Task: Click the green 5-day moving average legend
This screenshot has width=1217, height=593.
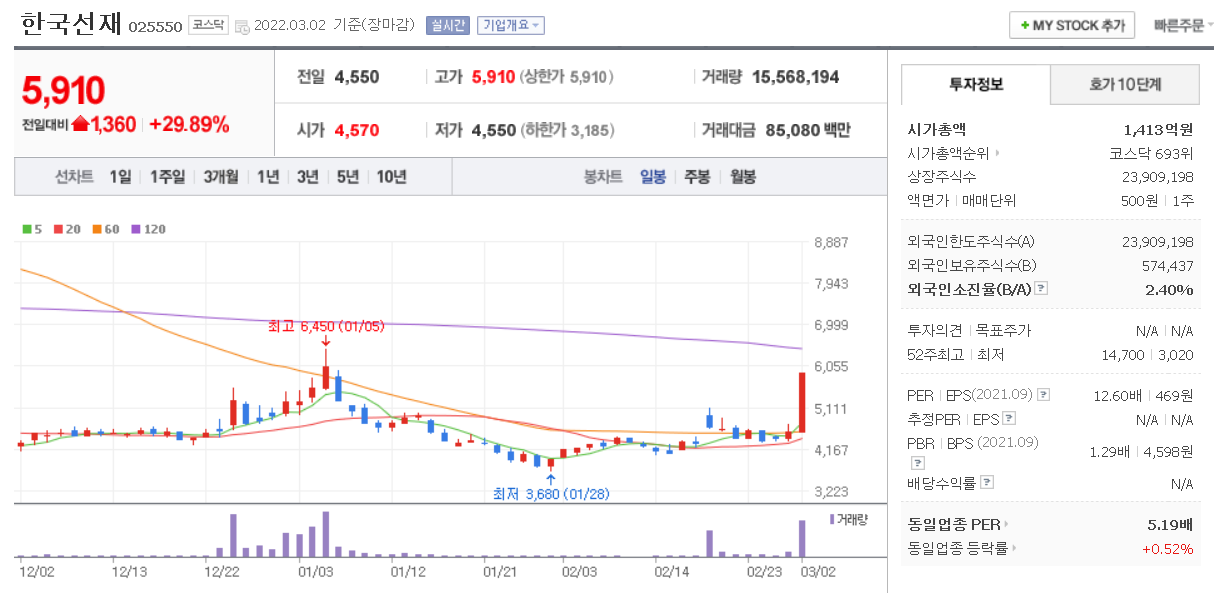Action: click(32, 229)
